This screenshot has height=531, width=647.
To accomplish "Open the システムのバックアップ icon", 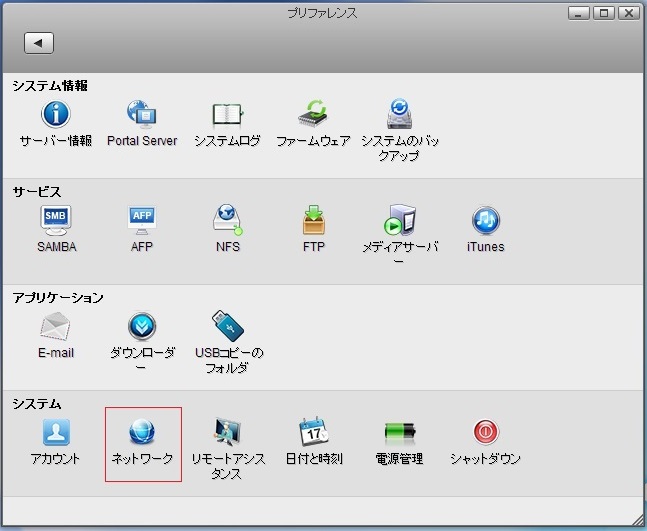I will [x=399, y=113].
